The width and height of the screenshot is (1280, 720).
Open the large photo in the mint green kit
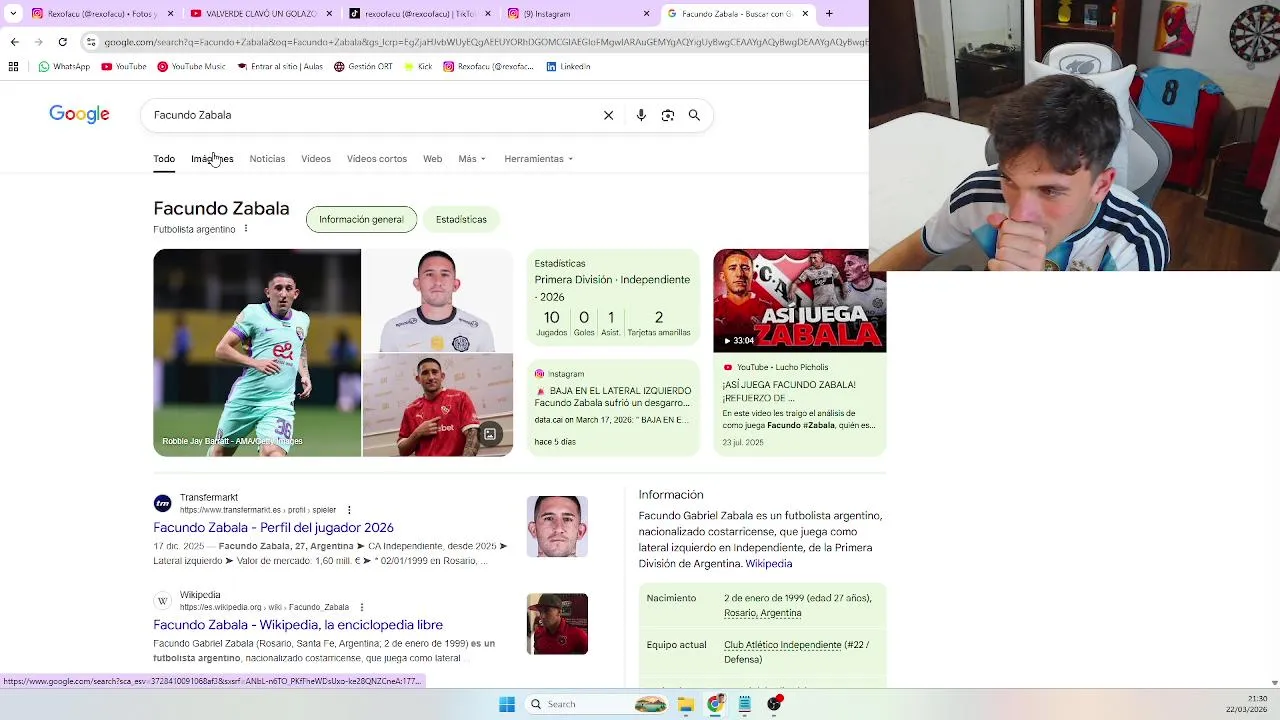click(257, 353)
